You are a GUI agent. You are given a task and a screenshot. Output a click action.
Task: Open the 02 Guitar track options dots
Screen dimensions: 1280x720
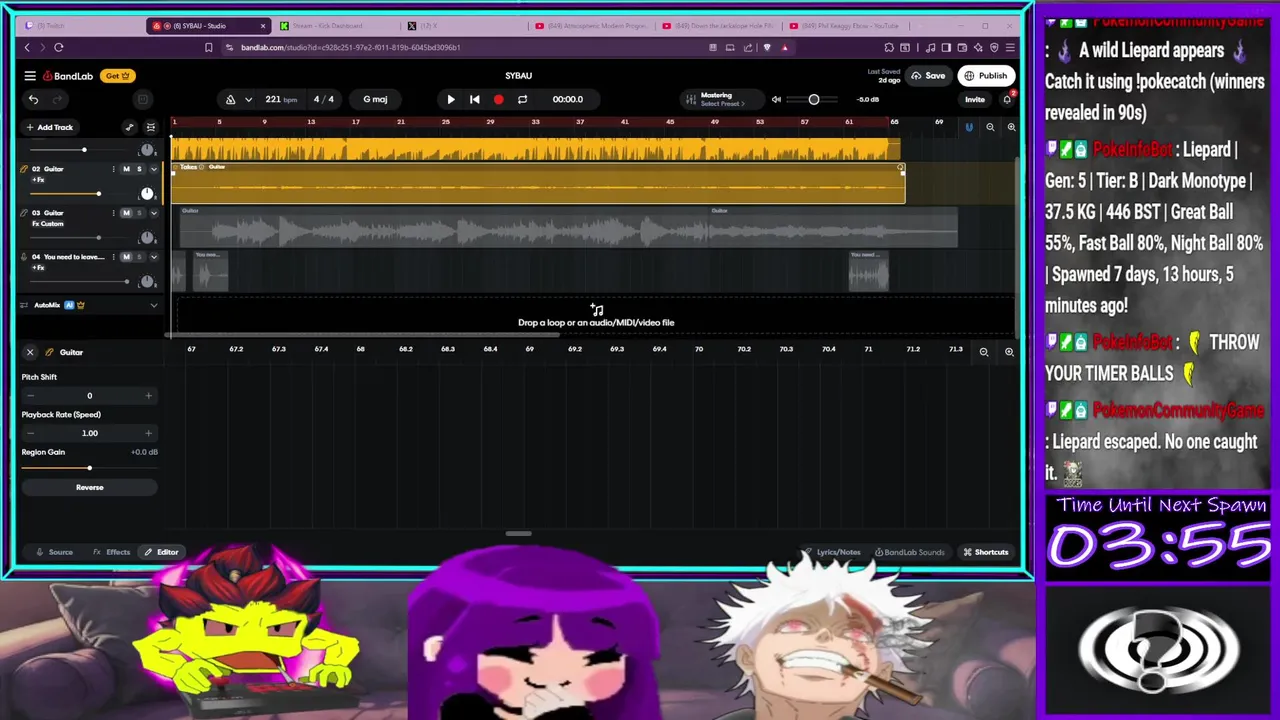tap(113, 169)
